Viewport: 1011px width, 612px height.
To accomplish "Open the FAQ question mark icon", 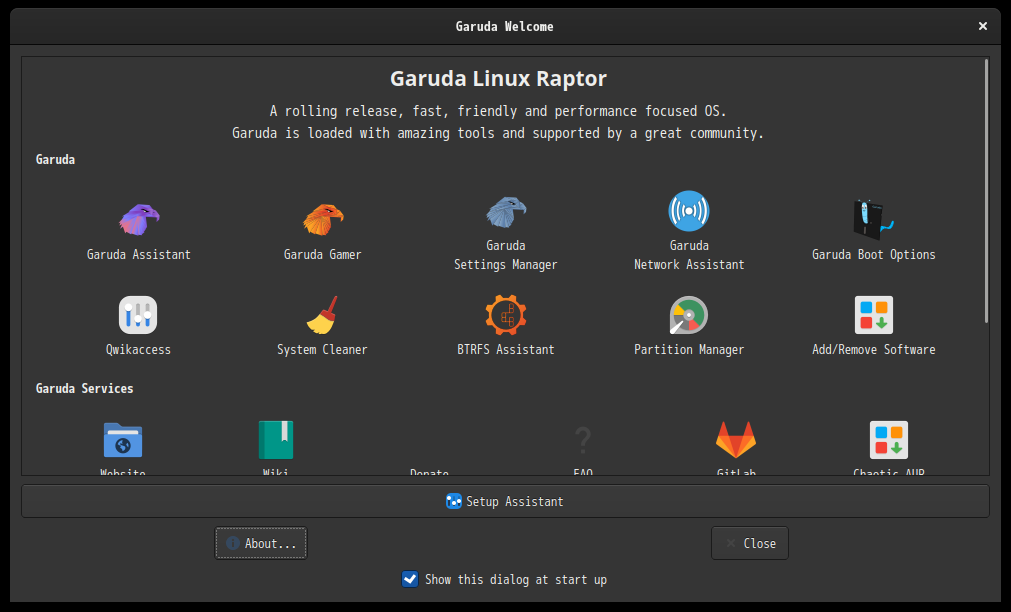I will [583, 440].
